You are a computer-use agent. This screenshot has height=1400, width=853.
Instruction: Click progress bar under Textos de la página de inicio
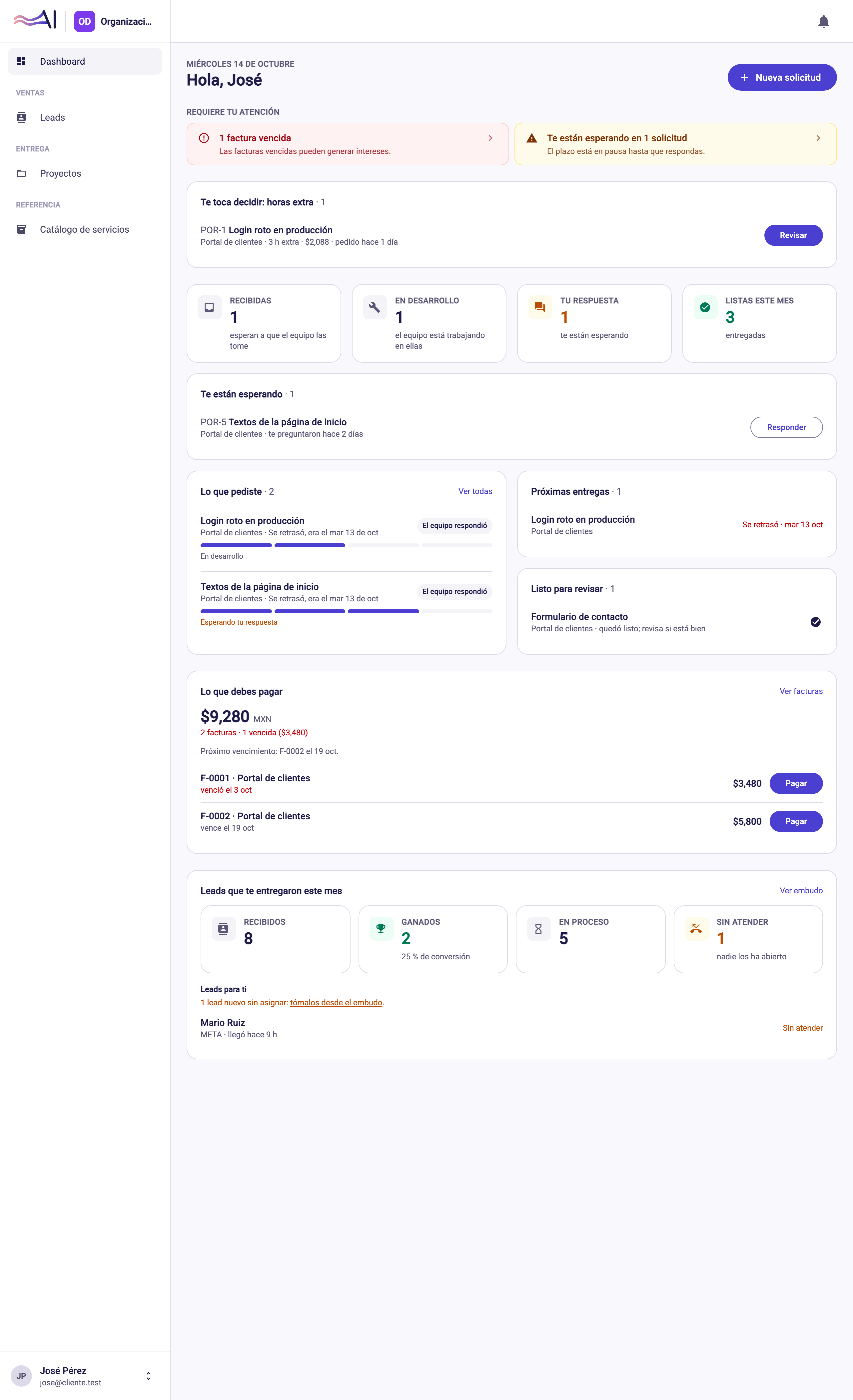(x=347, y=611)
